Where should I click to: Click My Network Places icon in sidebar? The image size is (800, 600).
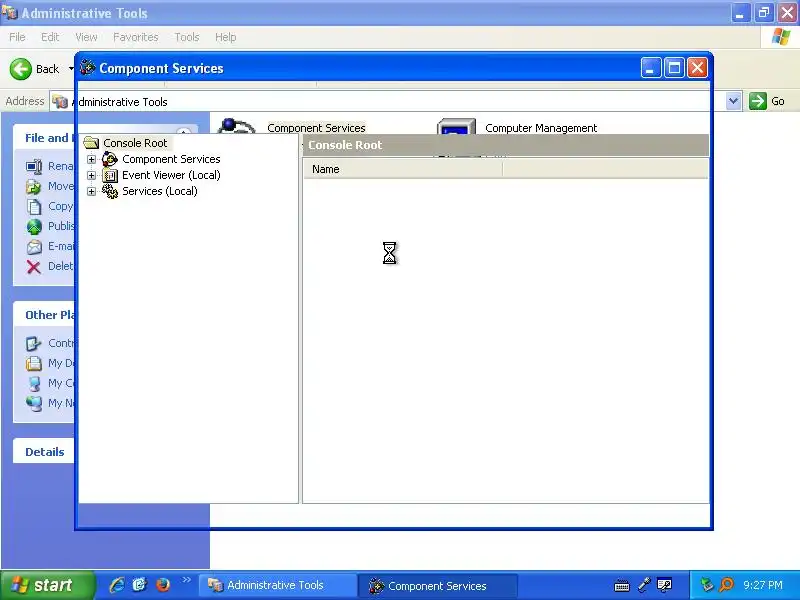pyautogui.click(x=34, y=403)
